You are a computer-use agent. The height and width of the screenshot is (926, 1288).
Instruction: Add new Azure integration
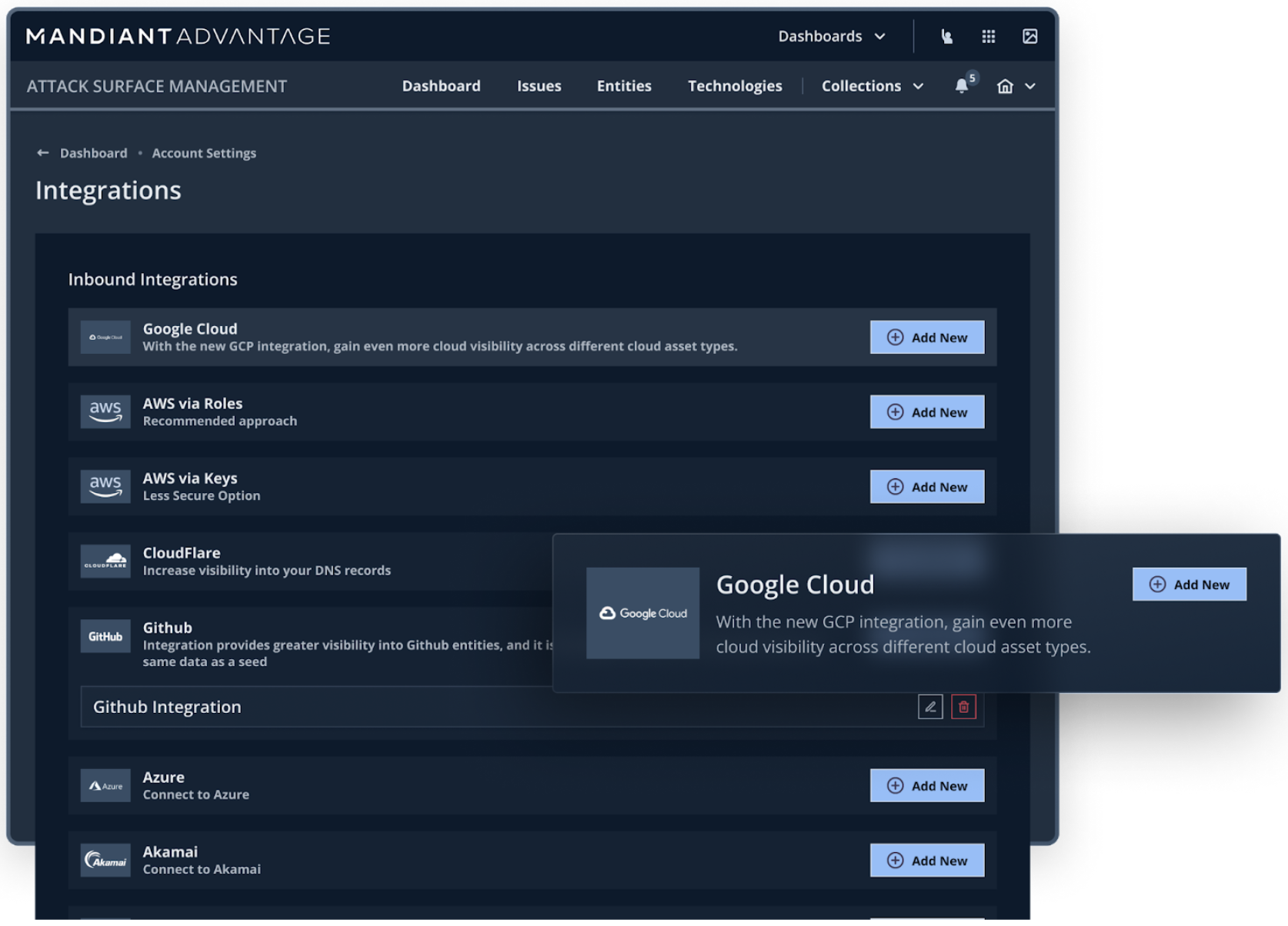point(927,786)
